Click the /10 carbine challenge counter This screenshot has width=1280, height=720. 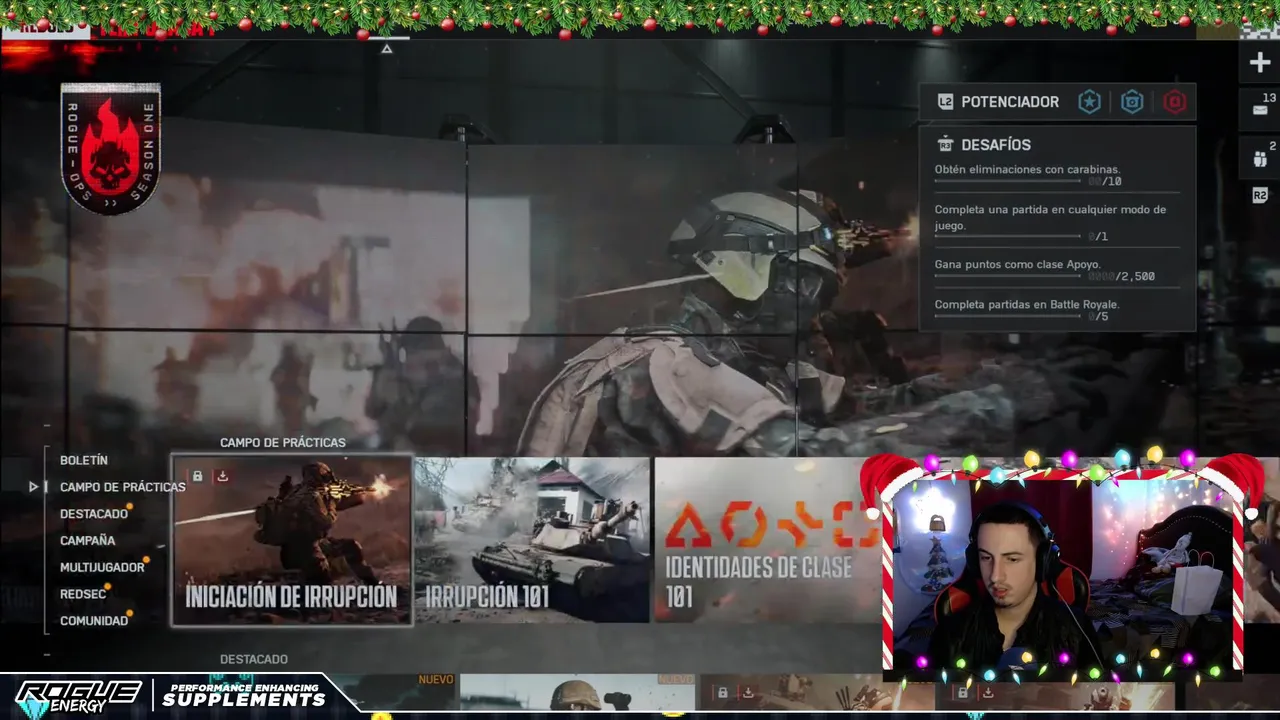pyautogui.click(x=1105, y=182)
